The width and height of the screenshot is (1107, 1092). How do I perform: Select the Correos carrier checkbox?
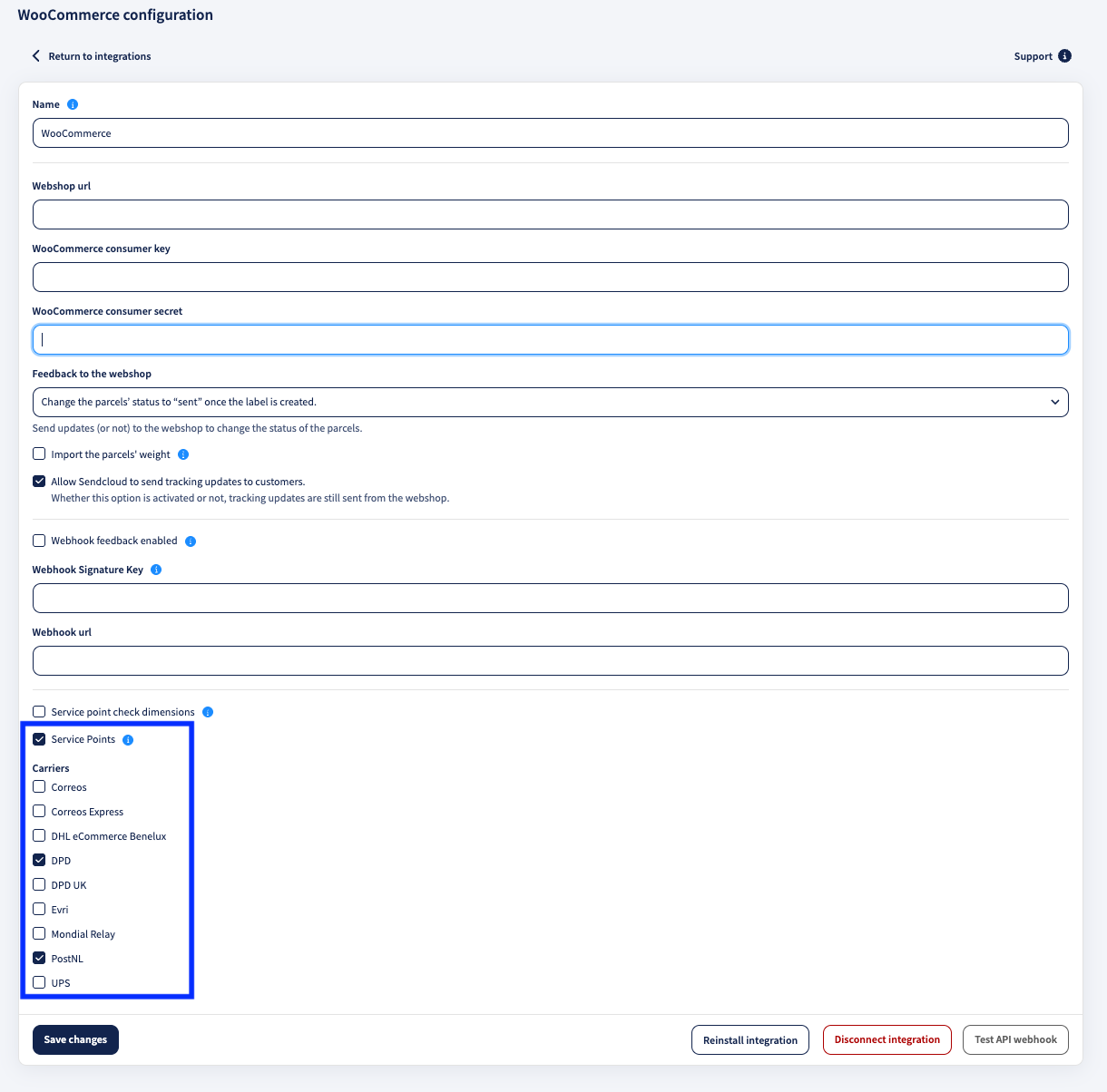coord(39,786)
